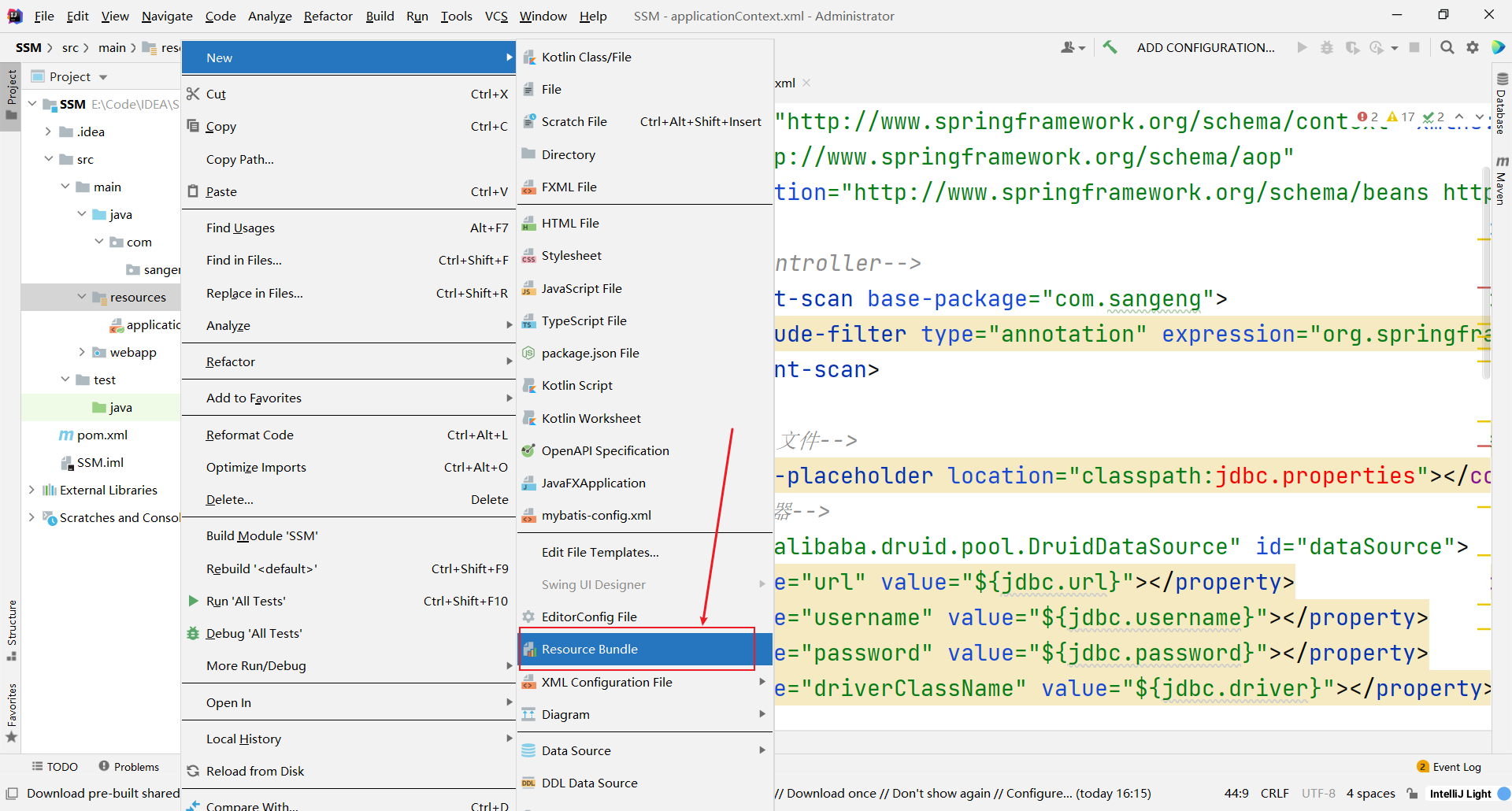Expand the XML Configuration File submenu
The image size is (1512, 811).
(x=645, y=682)
